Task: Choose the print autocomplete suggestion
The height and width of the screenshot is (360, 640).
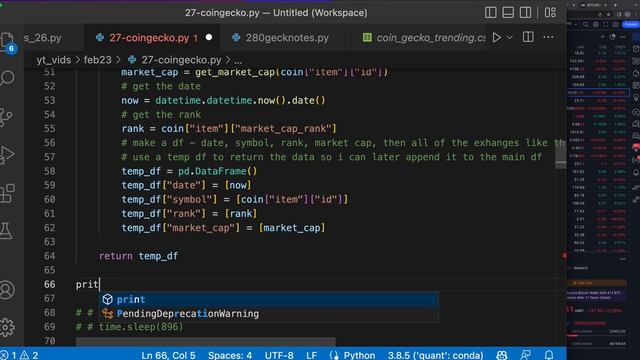Action: (269, 300)
